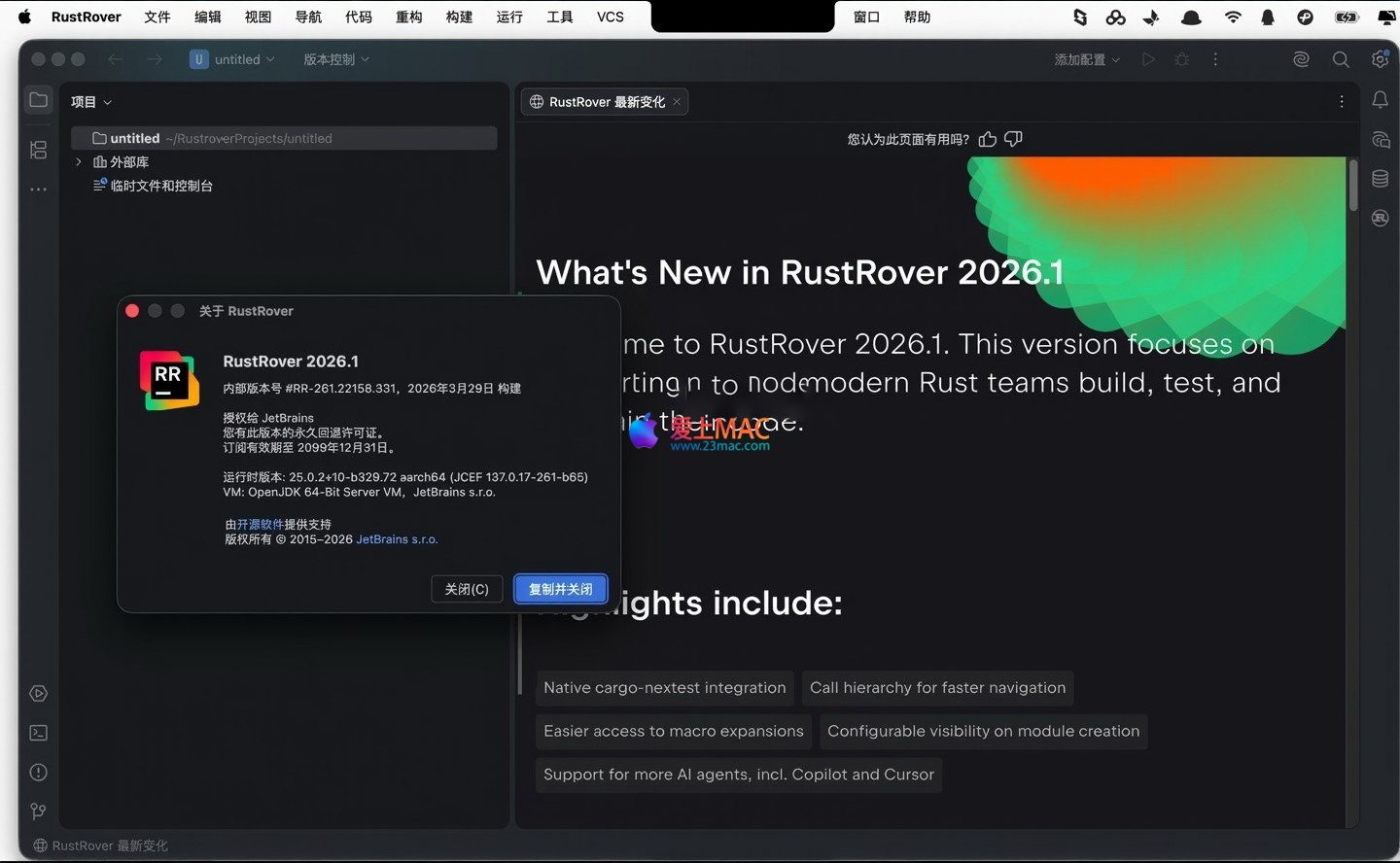Image resolution: width=1400 pixels, height=863 pixels.
Task: Click the Notifications bell icon
Action: (x=1380, y=100)
